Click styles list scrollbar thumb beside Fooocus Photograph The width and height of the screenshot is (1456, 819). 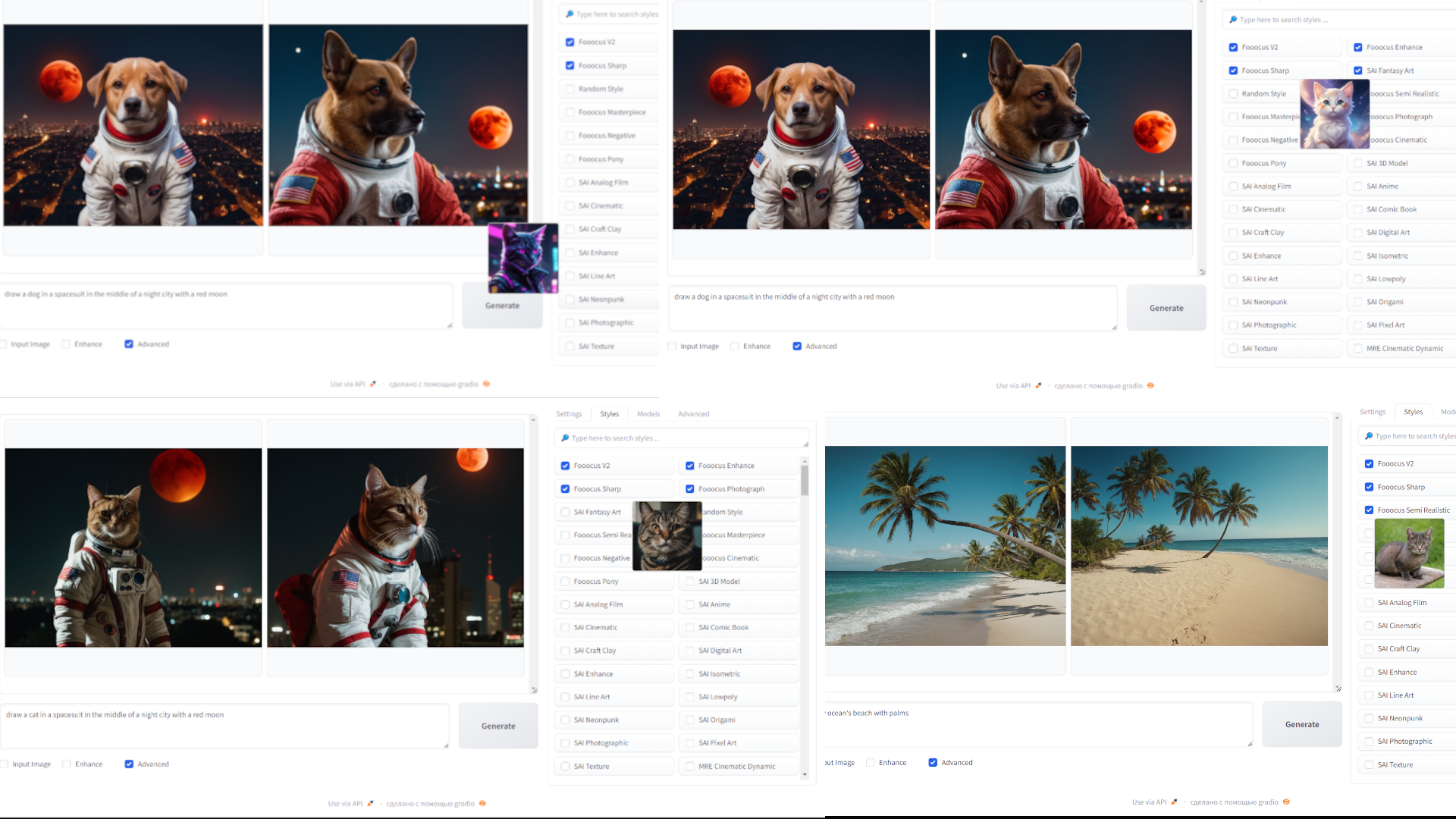[805, 481]
